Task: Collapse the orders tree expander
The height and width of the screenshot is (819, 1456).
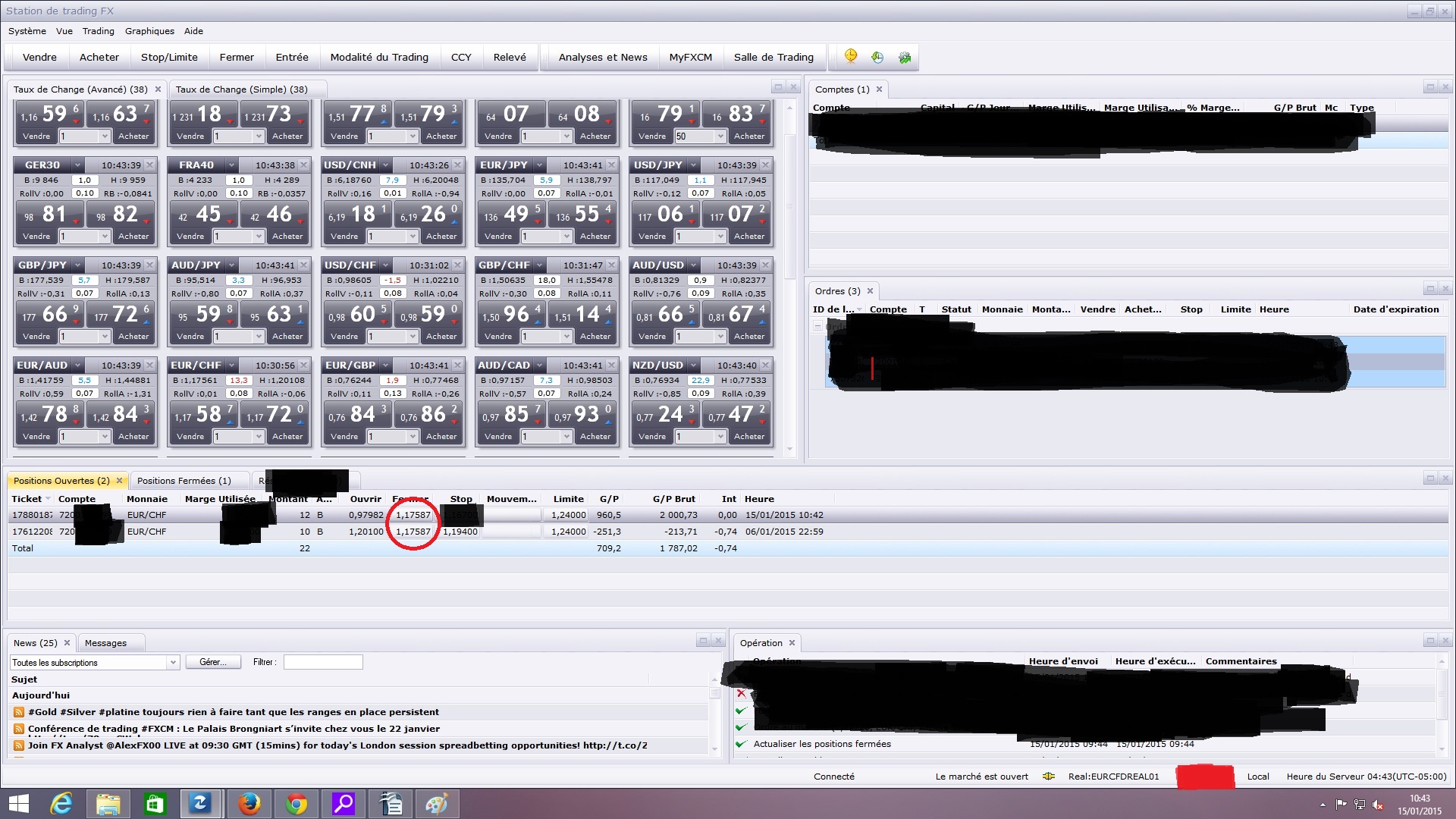Action: click(817, 326)
